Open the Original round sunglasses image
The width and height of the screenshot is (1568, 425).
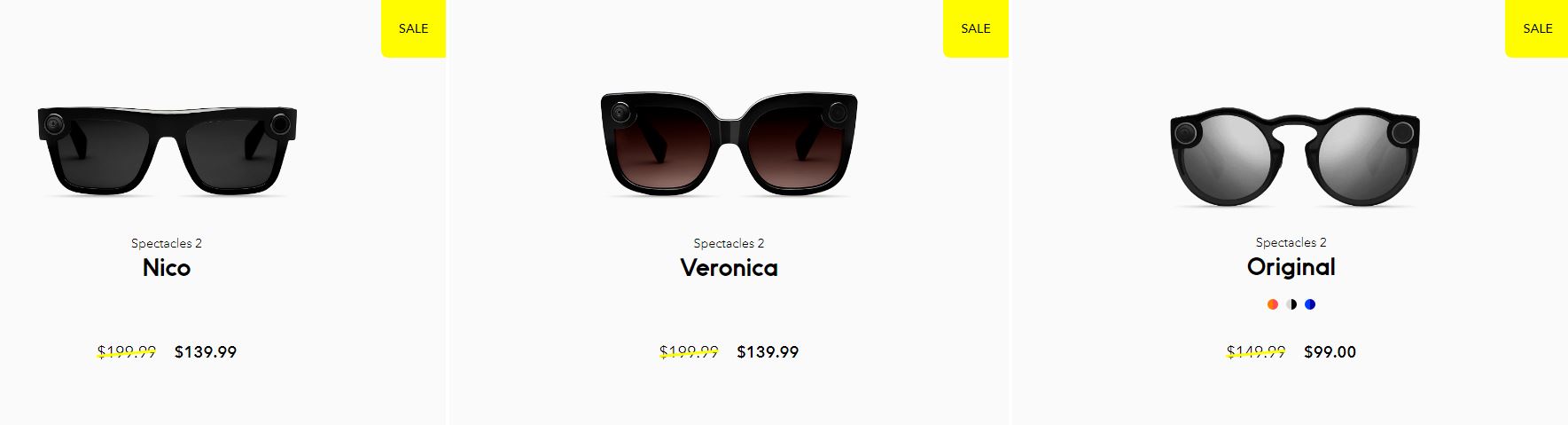pos(1294,158)
